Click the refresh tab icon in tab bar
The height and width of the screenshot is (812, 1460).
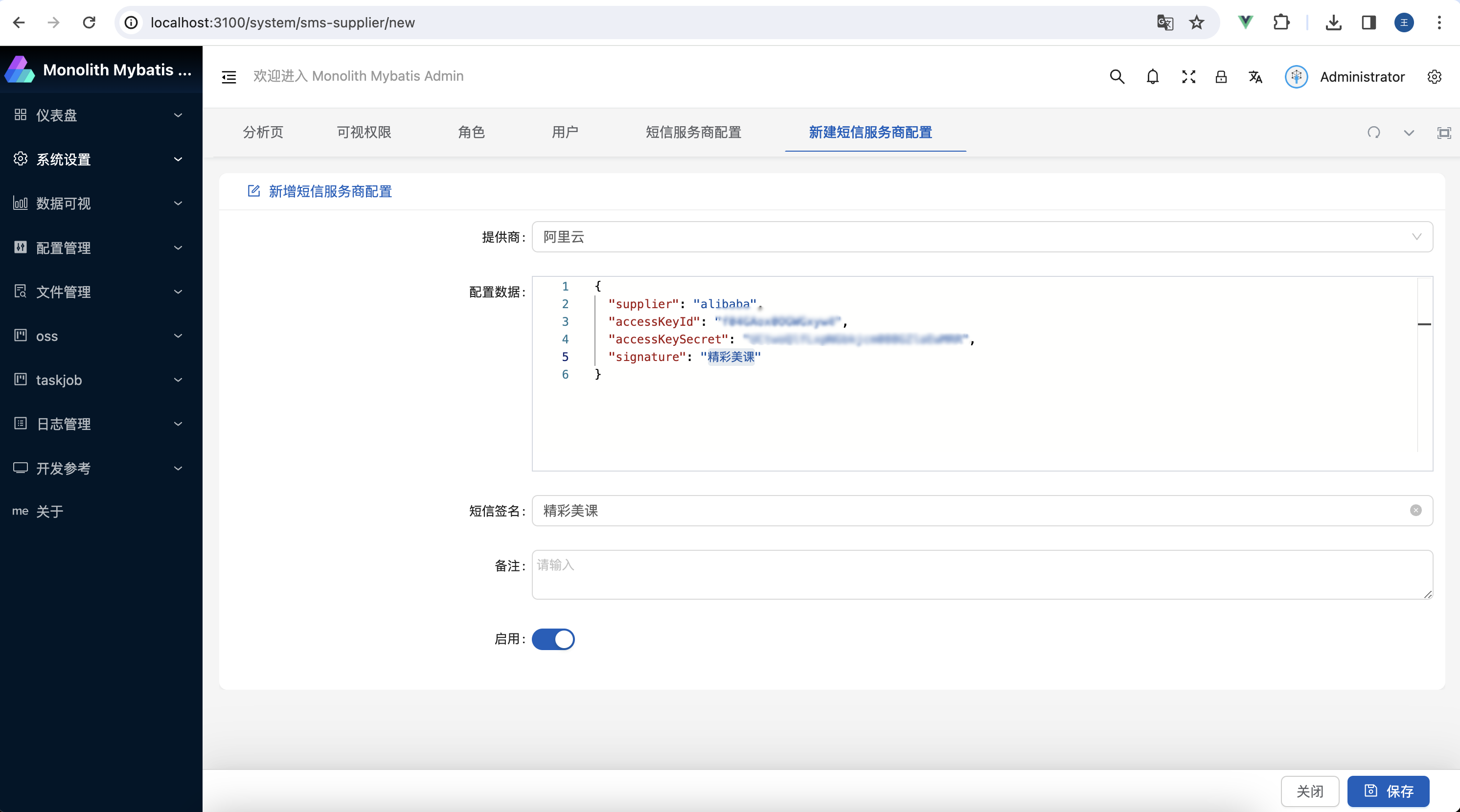click(1373, 133)
